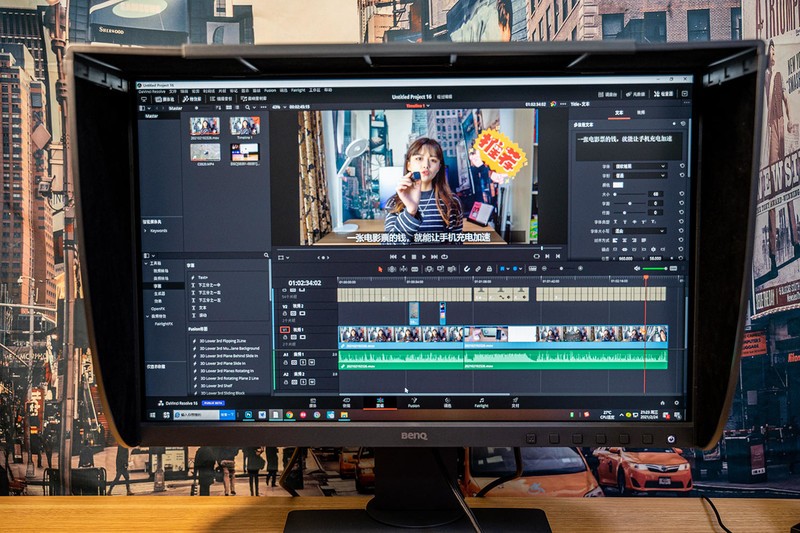
Task: Open the Sound Library panel button
Action: tap(254, 98)
